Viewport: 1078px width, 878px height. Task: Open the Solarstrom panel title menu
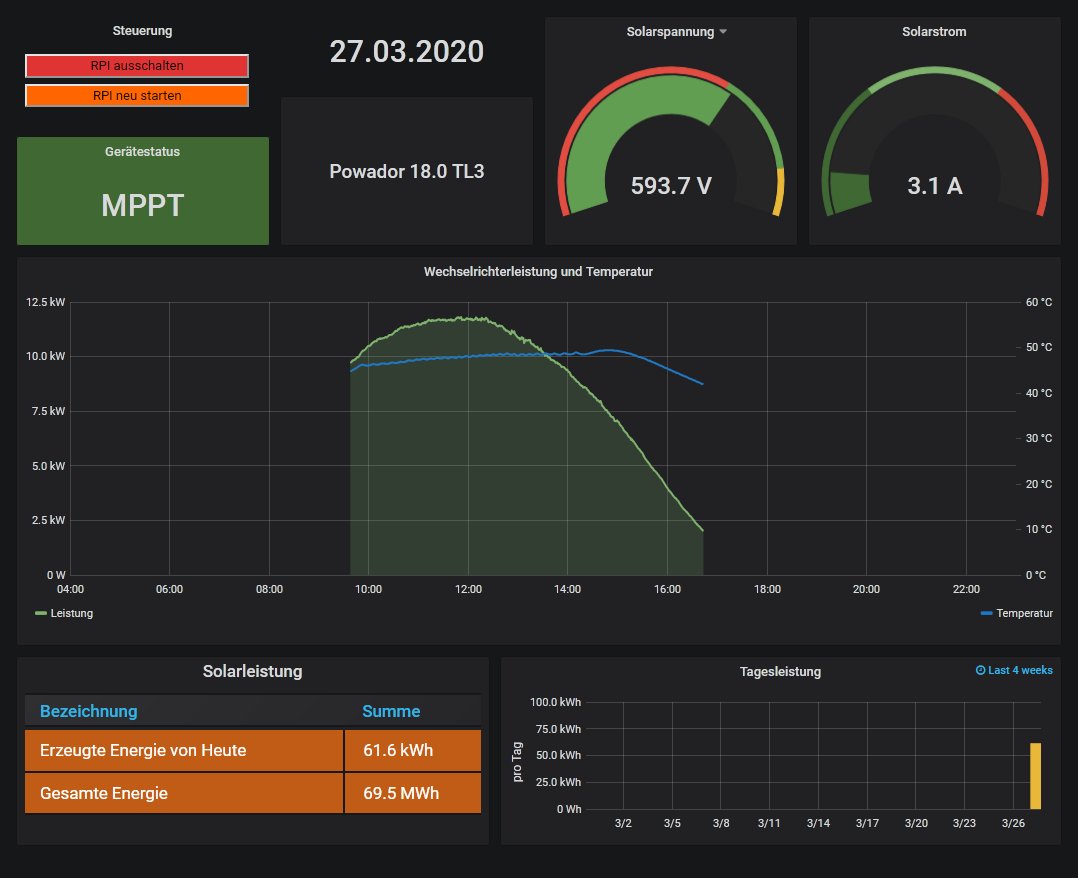pos(934,32)
